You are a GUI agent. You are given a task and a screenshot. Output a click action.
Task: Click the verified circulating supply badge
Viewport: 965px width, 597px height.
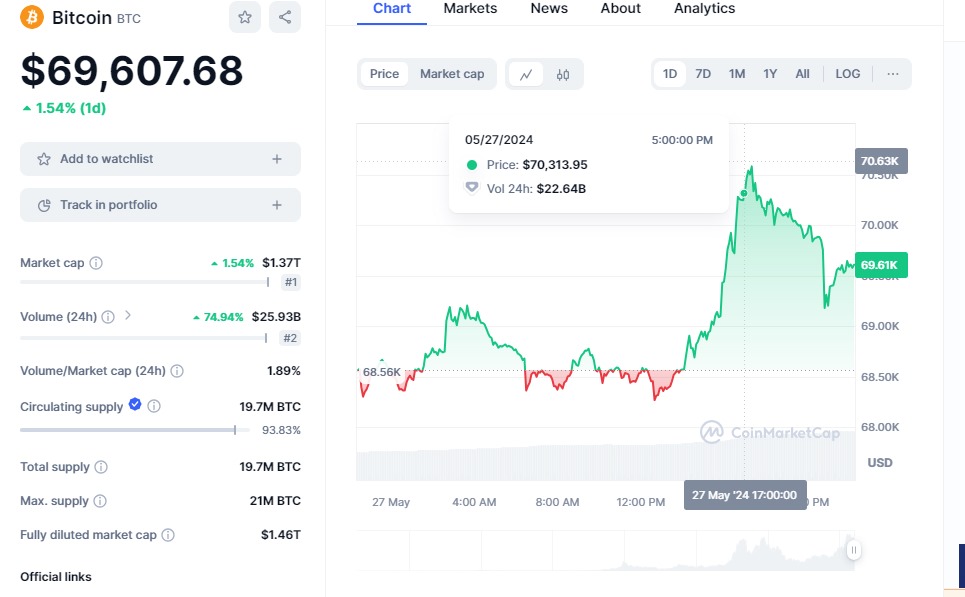click(x=135, y=404)
